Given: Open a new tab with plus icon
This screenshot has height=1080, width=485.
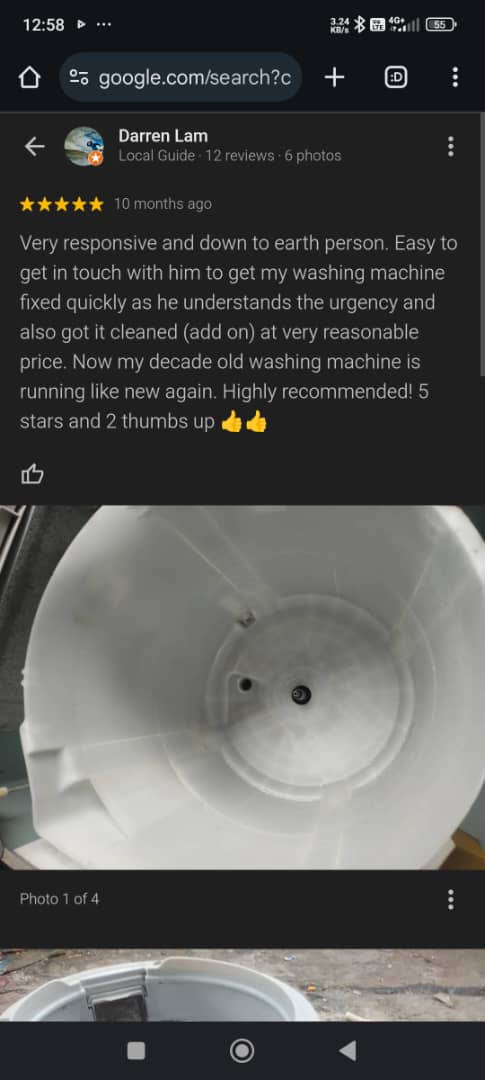Looking at the screenshot, I should 334,78.
